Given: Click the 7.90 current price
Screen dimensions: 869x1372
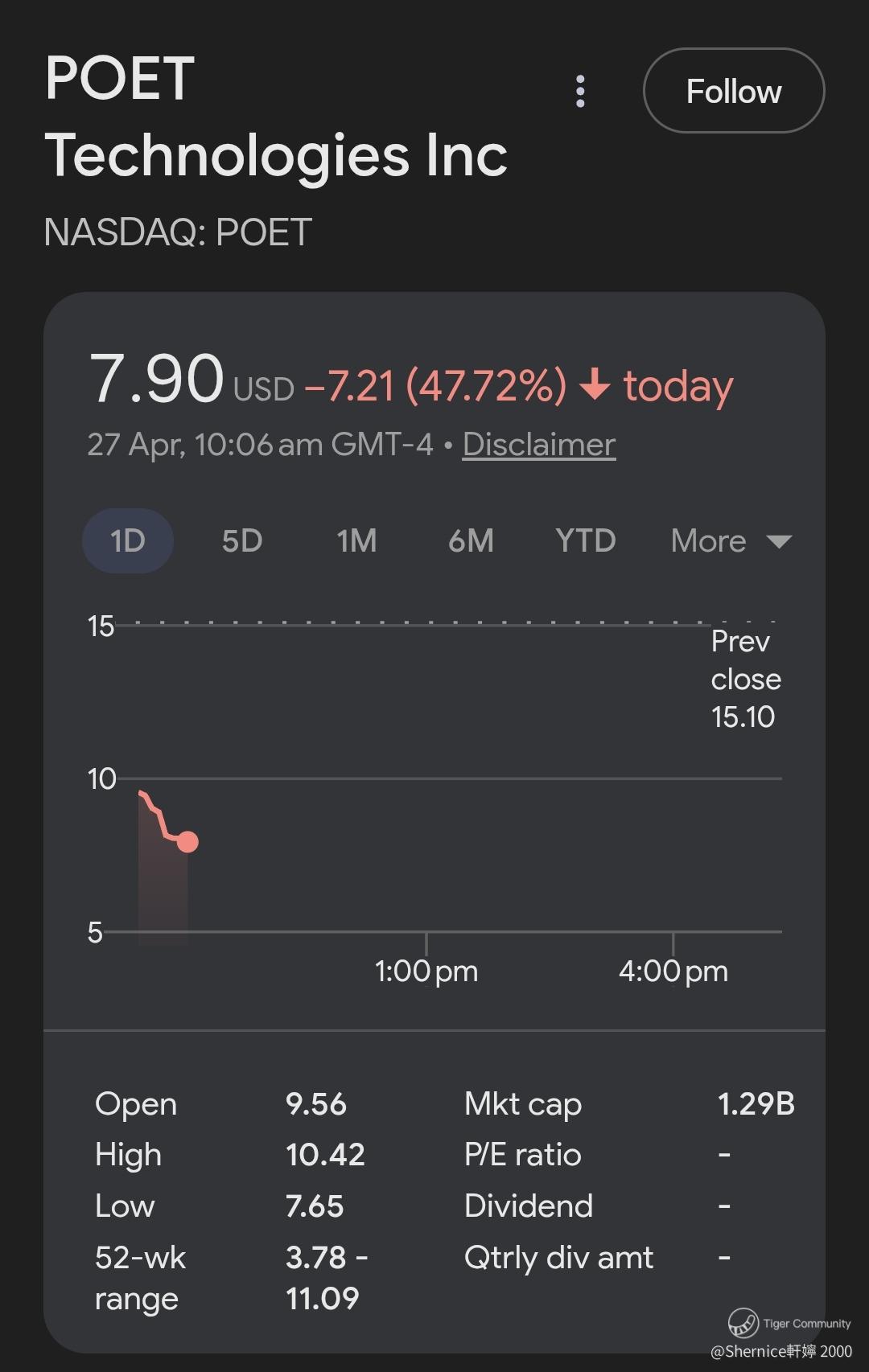Looking at the screenshot, I should pos(157,378).
